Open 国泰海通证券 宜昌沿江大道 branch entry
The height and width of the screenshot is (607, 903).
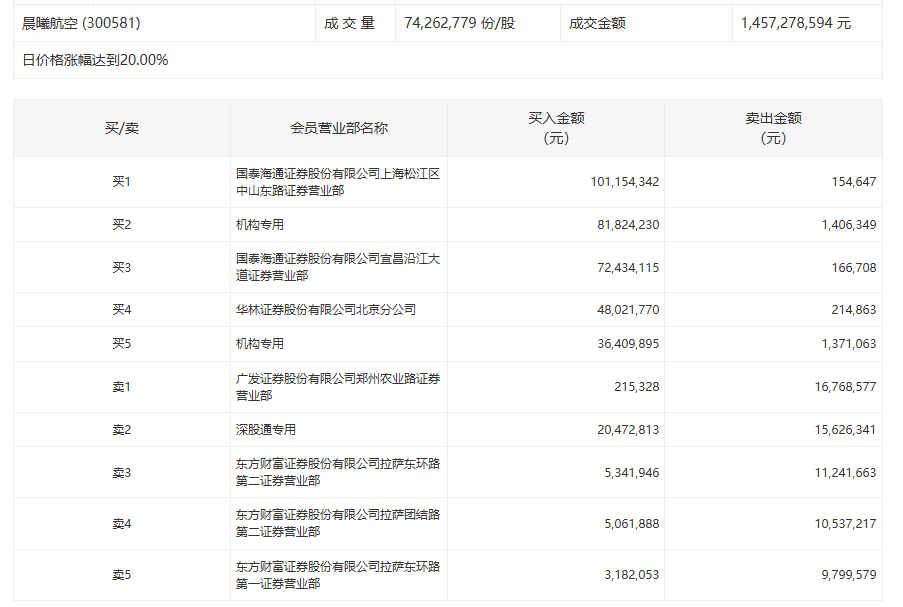coord(337,267)
